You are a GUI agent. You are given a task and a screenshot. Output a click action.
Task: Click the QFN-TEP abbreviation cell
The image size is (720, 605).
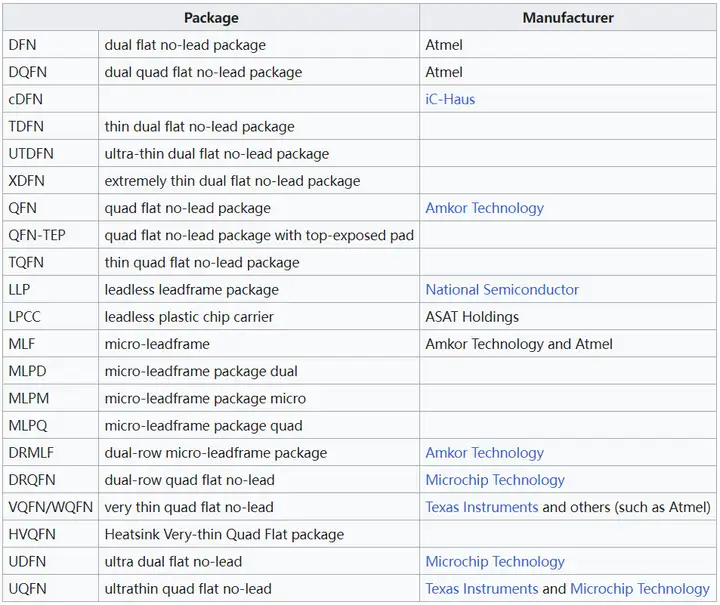coord(51,235)
